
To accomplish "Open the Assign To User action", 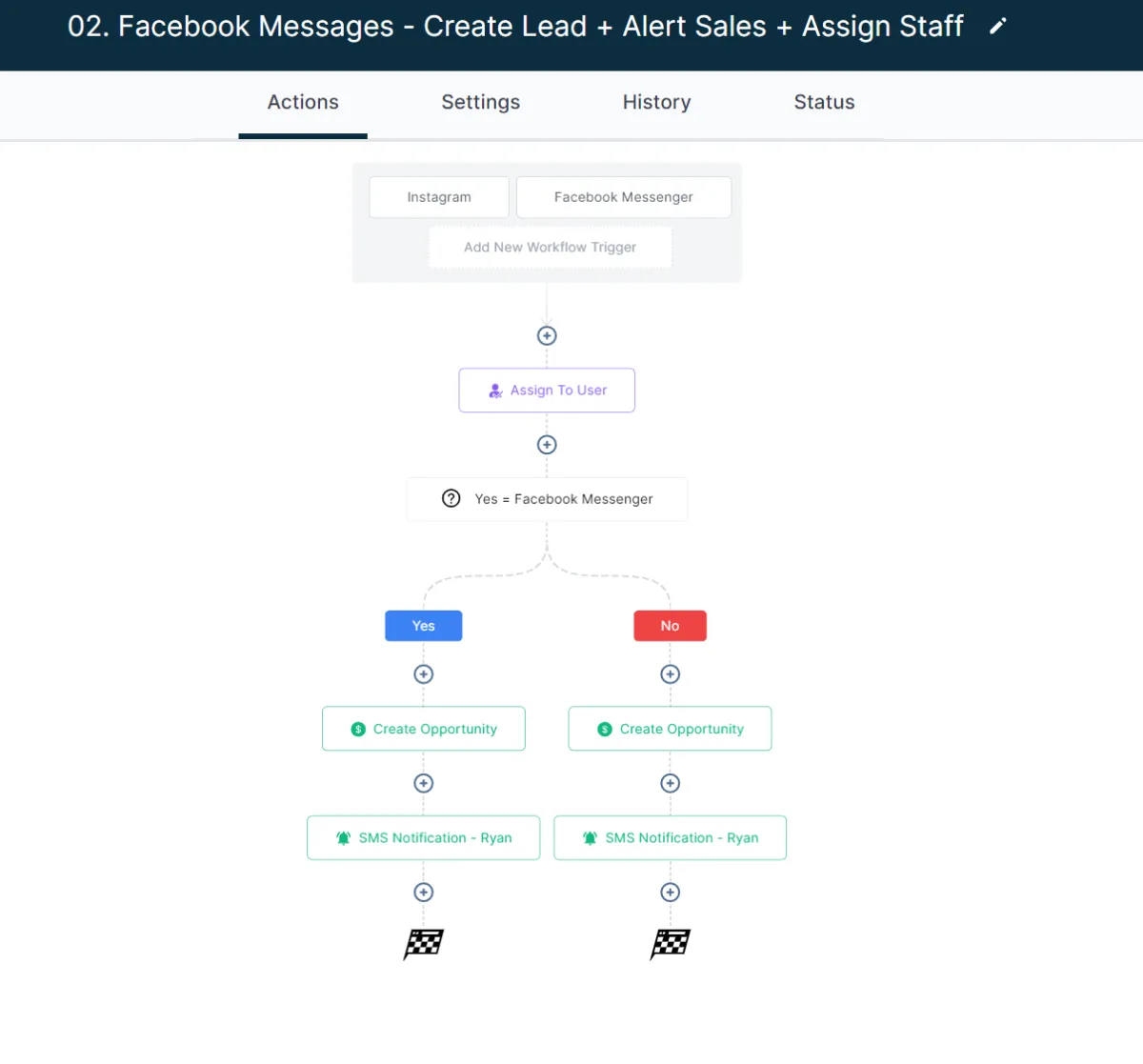I will pos(547,391).
